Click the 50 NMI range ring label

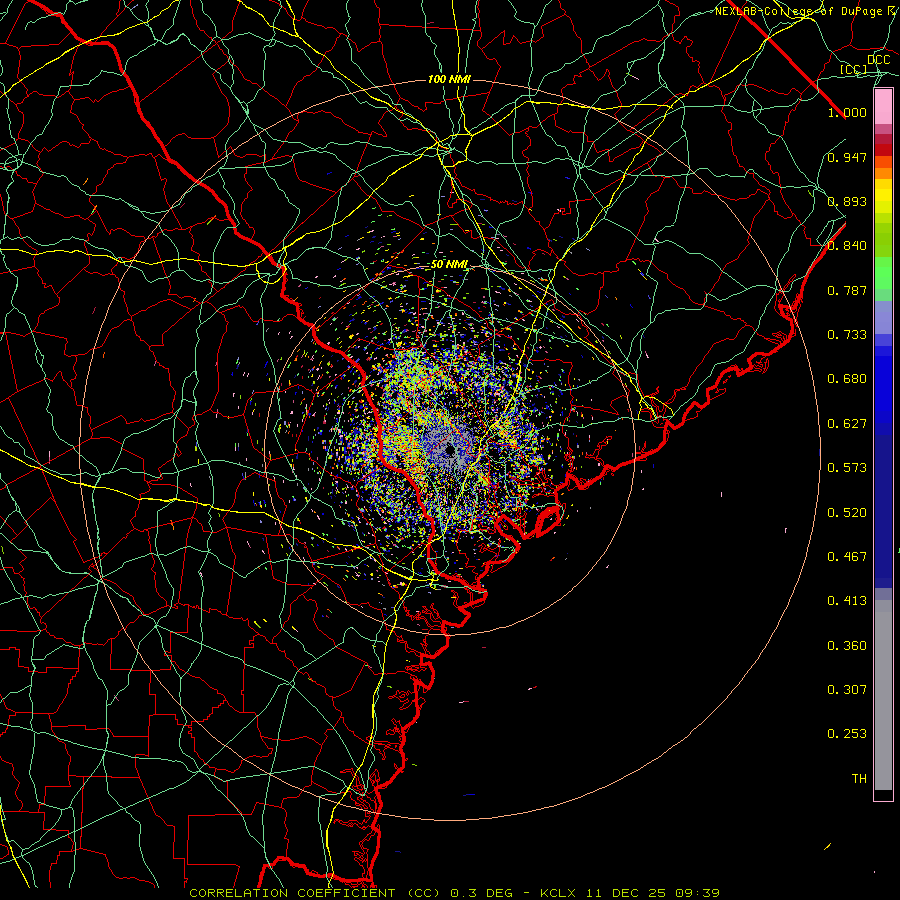point(449,264)
